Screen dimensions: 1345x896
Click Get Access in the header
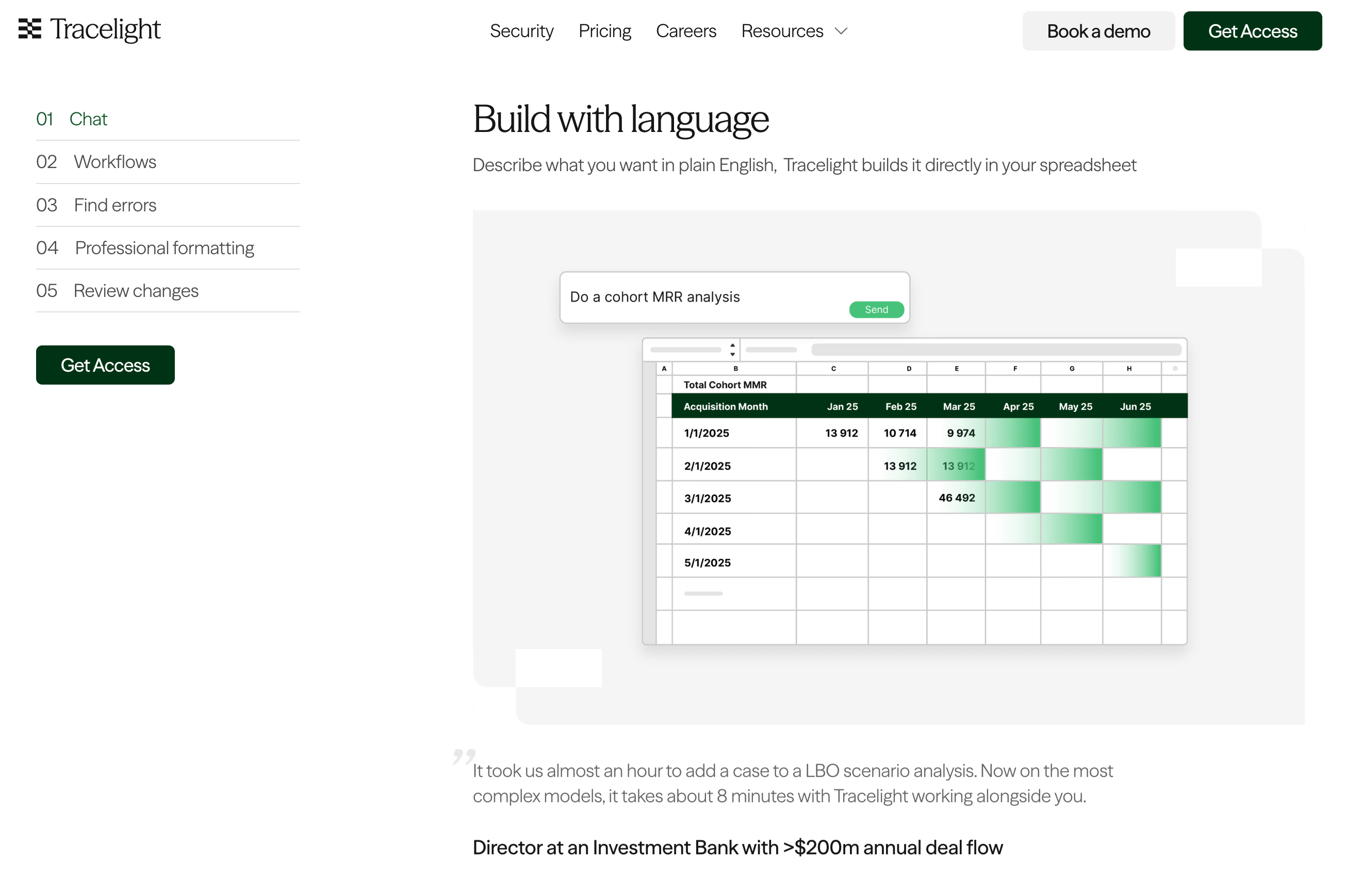pos(1251,31)
